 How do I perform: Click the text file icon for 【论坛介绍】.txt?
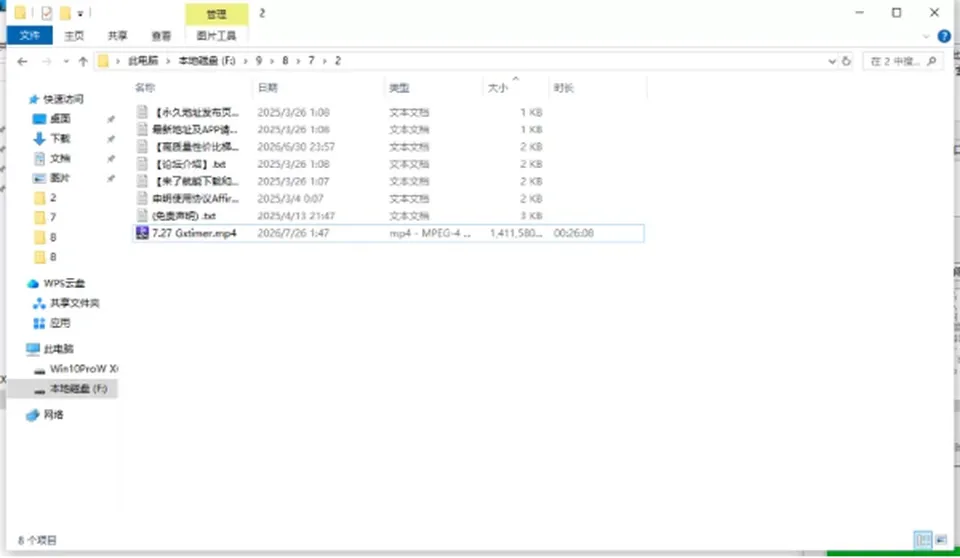click(142, 164)
